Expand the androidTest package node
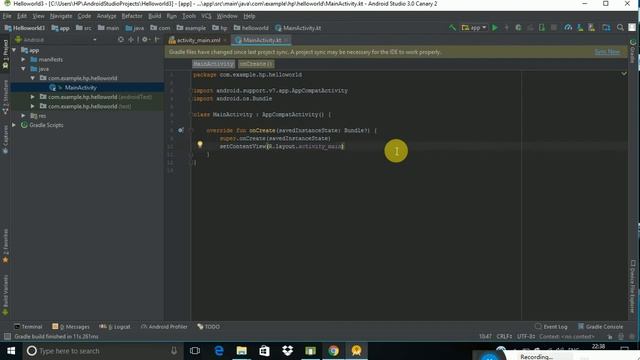Screen dimensions: 640x360 [x=33, y=97]
